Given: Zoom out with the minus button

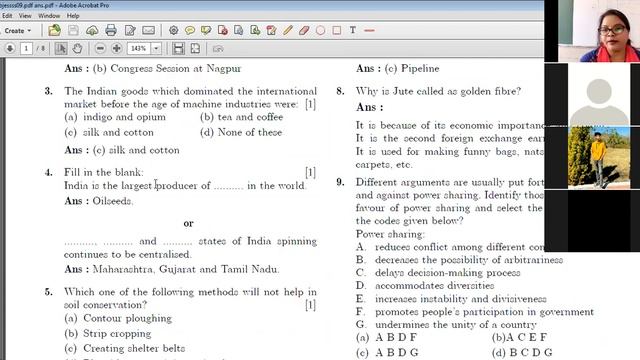Looking at the screenshot, I should 100,49.
